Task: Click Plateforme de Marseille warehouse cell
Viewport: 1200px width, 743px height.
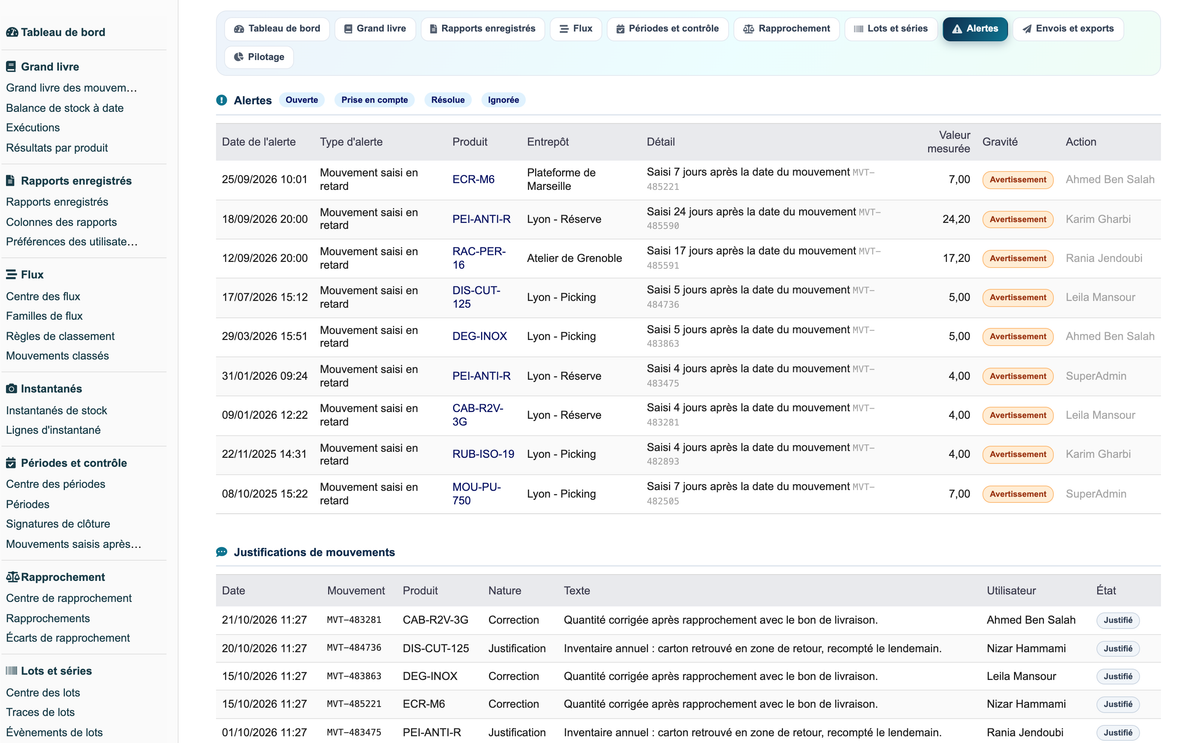Action: 561,180
